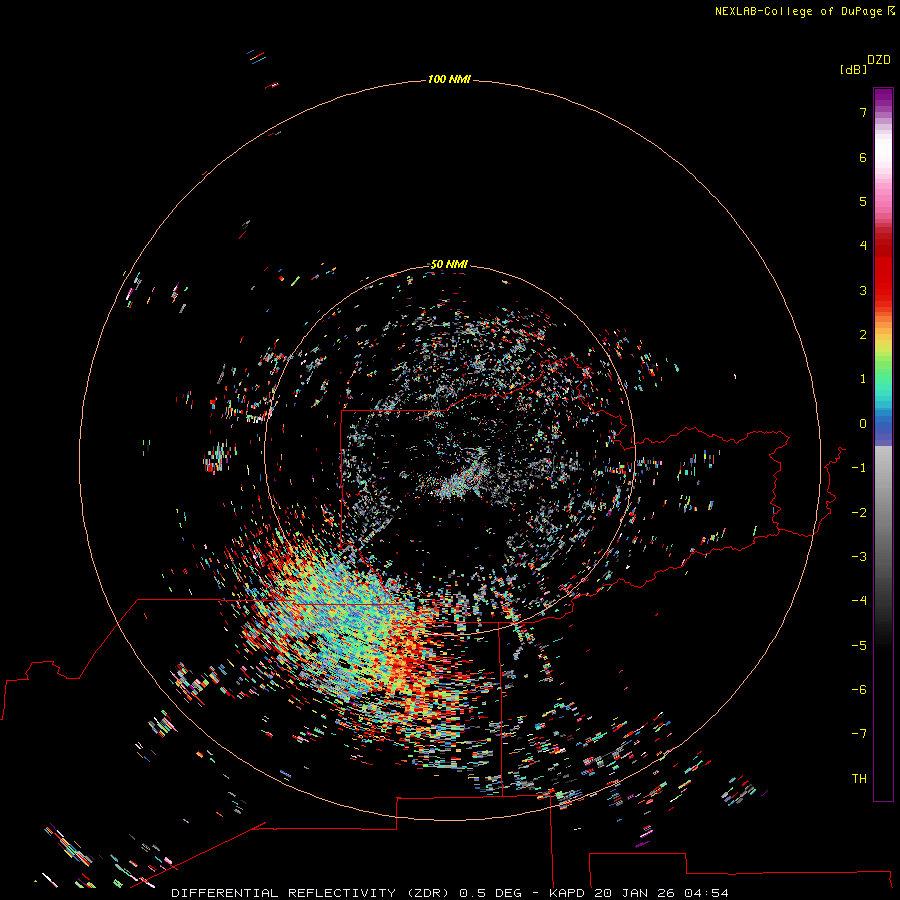Click the DZD label above the color scale
The image size is (900, 900).
(879, 60)
